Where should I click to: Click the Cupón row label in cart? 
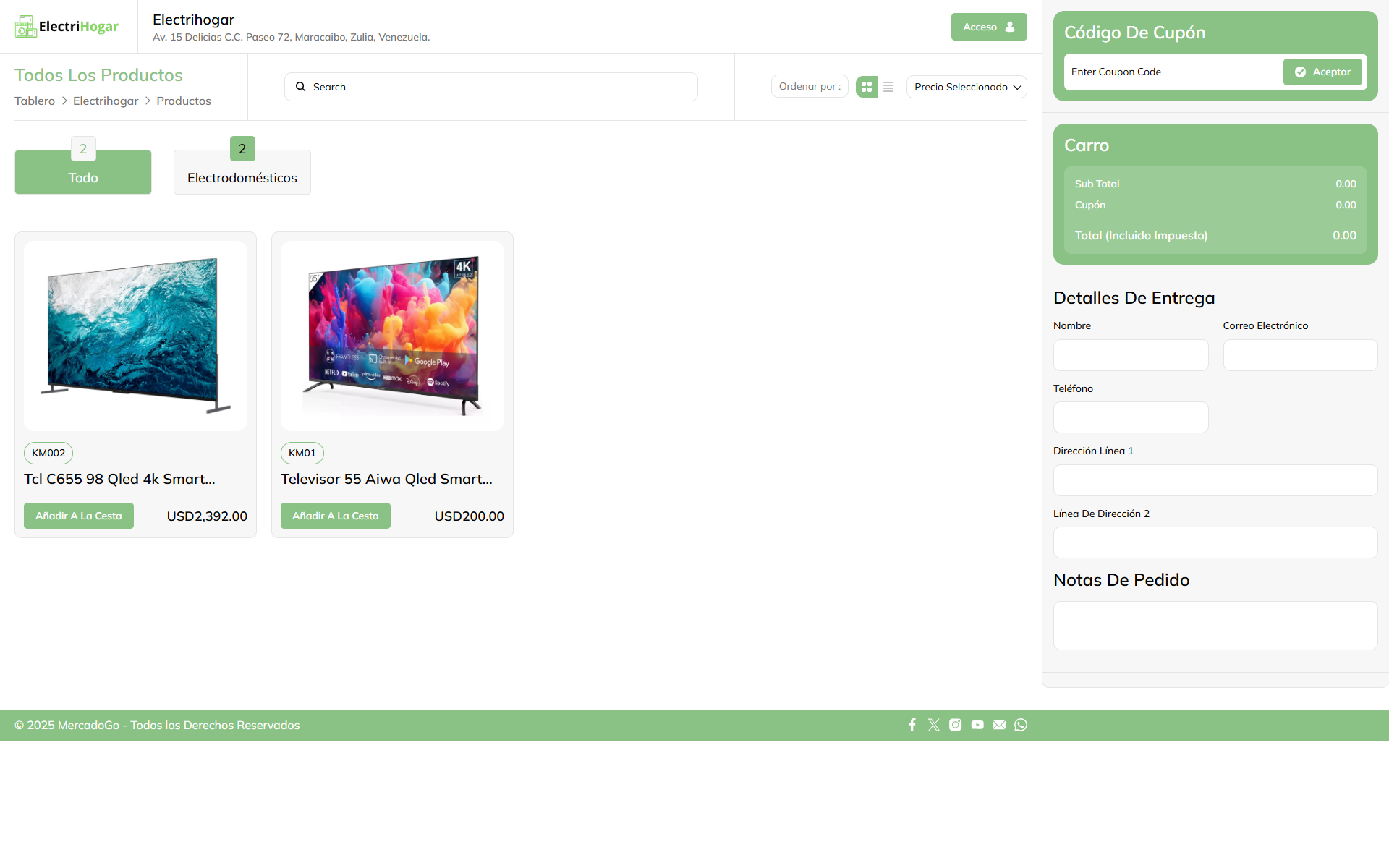click(x=1090, y=205)
